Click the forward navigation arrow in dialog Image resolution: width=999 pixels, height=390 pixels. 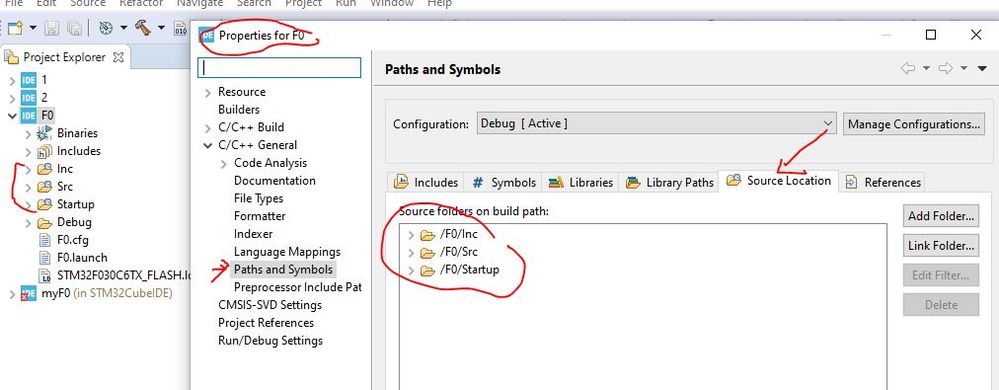pyautogui.click(x=946, y=68)
